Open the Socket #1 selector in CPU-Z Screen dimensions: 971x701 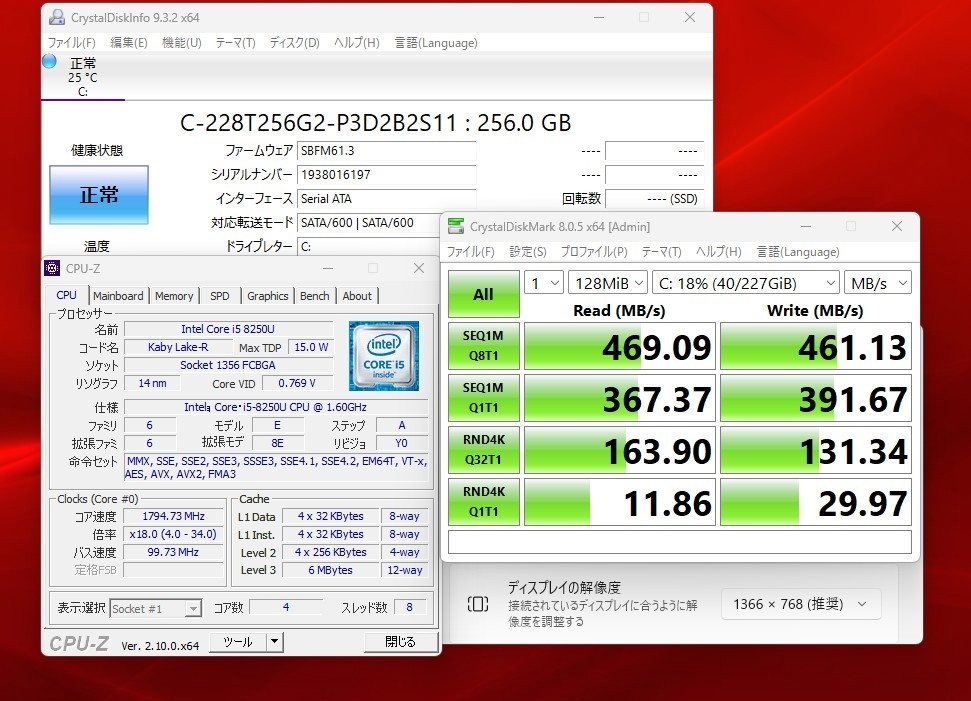[155, 607]
